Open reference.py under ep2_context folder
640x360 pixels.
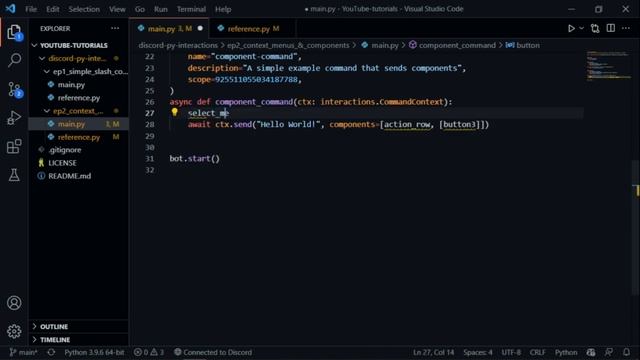coord(78,137)
